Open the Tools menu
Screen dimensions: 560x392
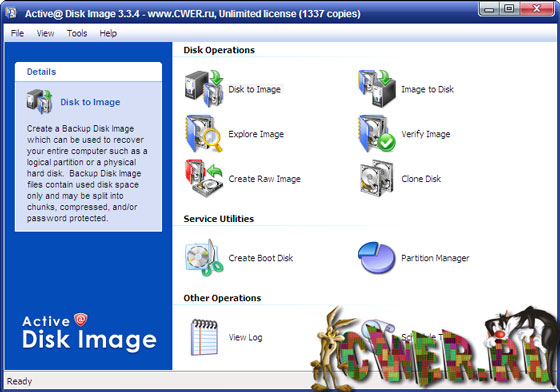tap(77, 33)
